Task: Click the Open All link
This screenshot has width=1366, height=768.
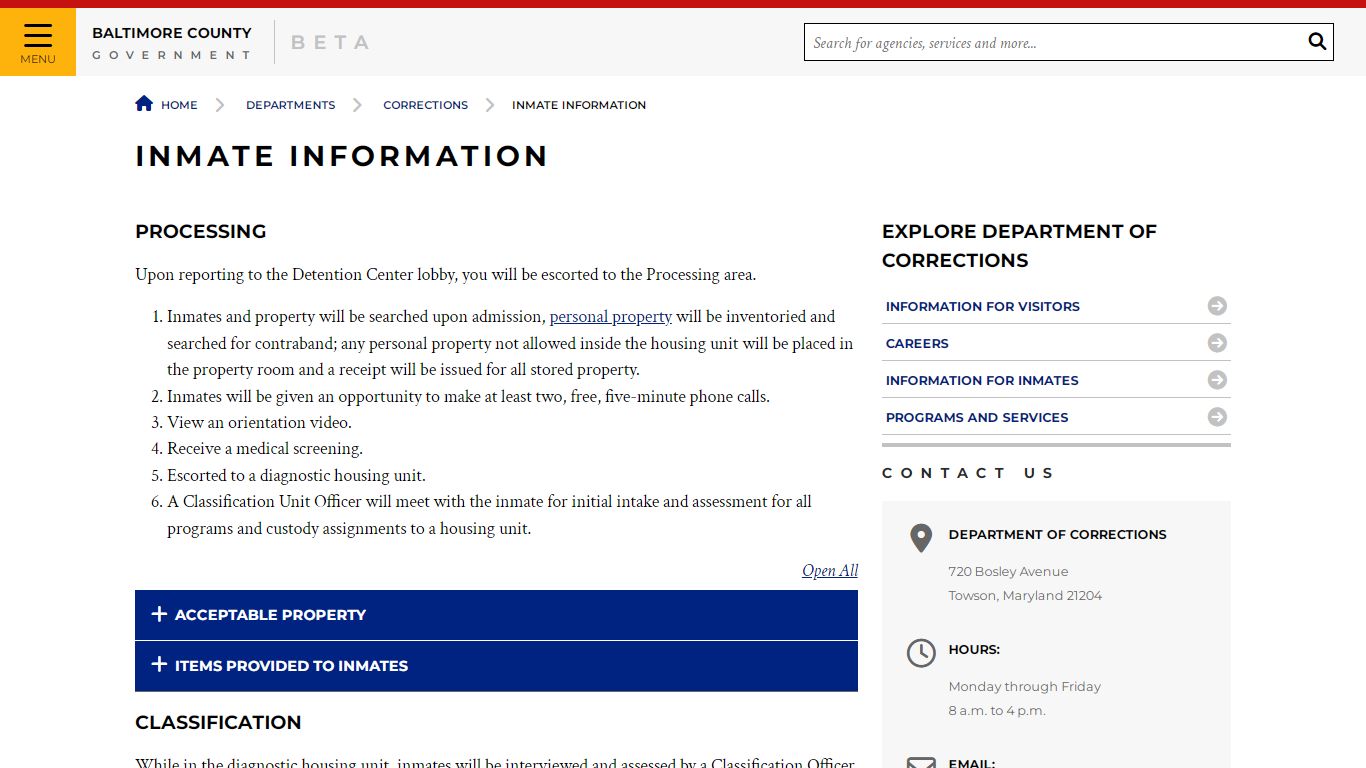Action: [830, 570]
